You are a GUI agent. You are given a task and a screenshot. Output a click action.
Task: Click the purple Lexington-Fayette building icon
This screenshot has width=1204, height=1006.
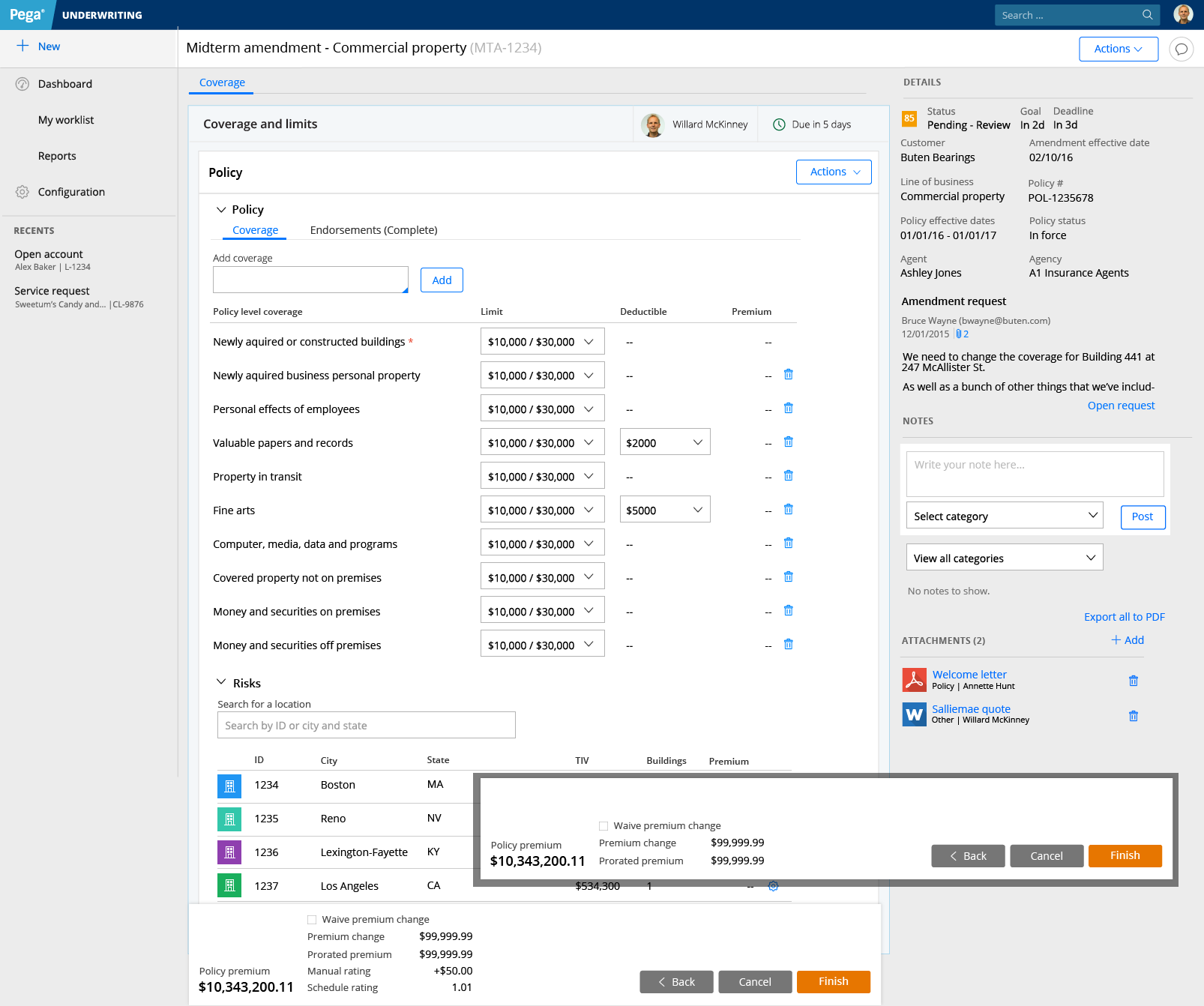tap(229, 852)
